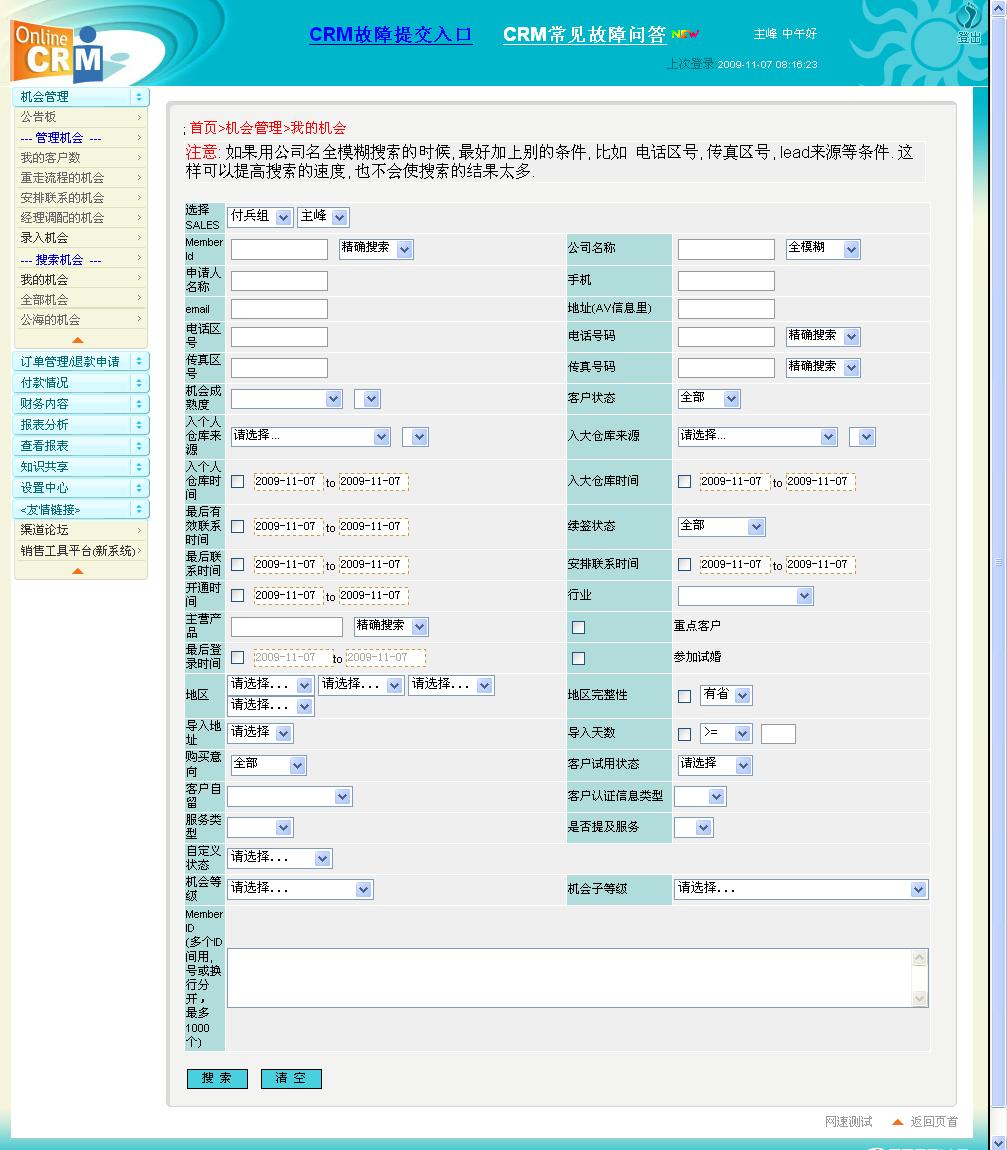Screen dimensions: 1007x1150
Task: Toggle the 订单管理/退款申请 section arrow icon
Action: (139, 362)
